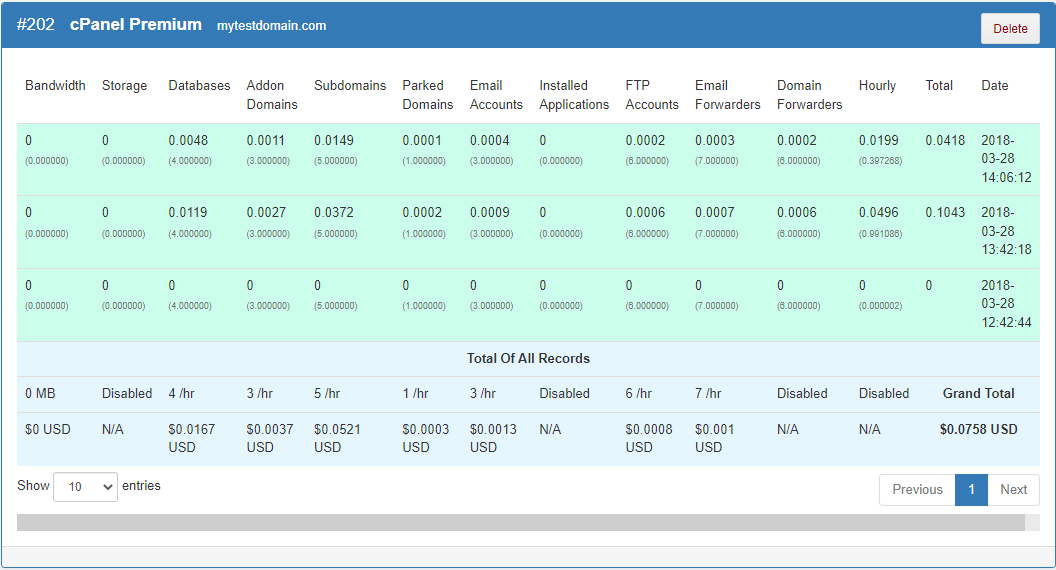
Task: Sort by the Email Accounts column header
Action: 496,95
